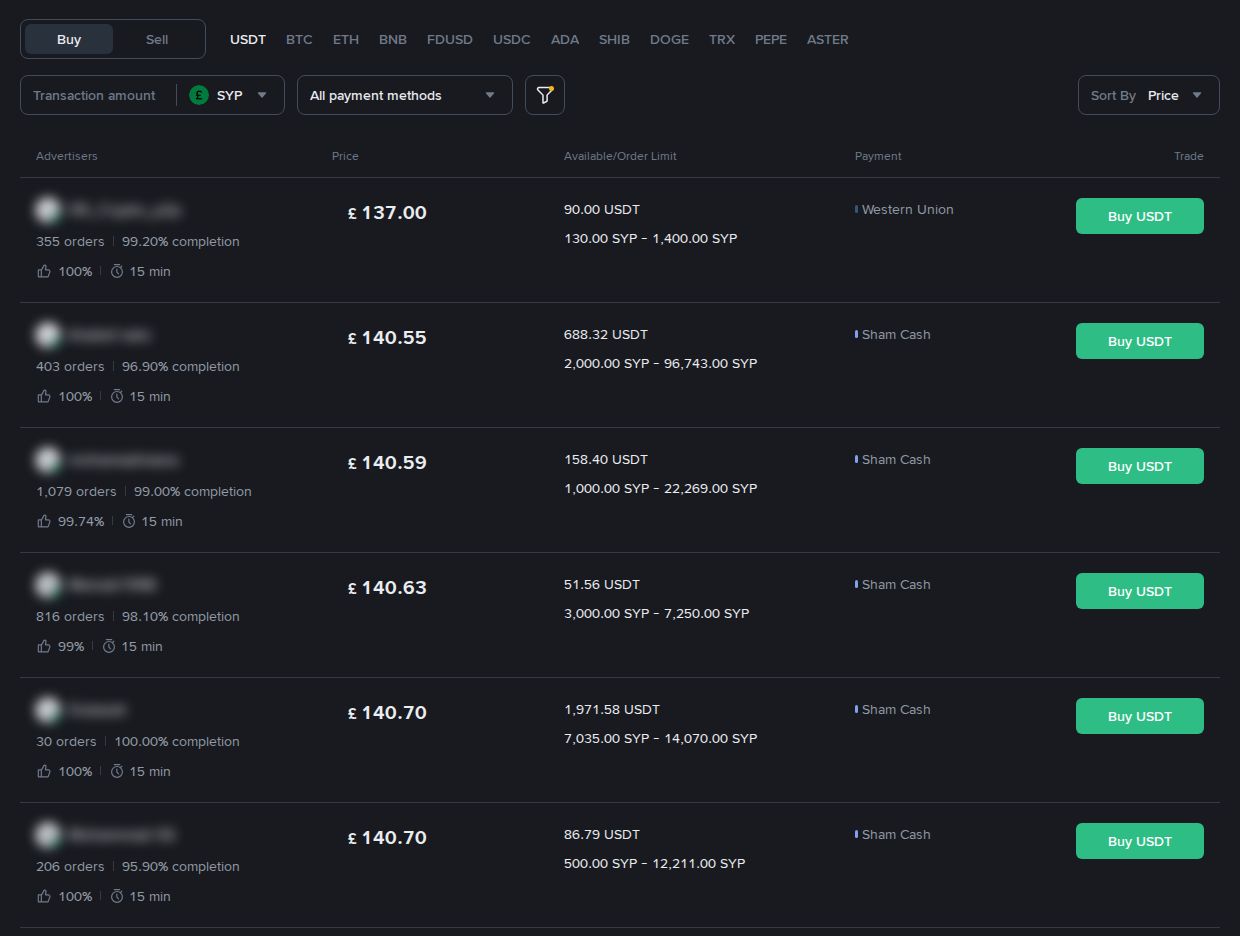Click 1,971.58 USDT available amount
This screenshot has height=936, width=1240.
612,709
